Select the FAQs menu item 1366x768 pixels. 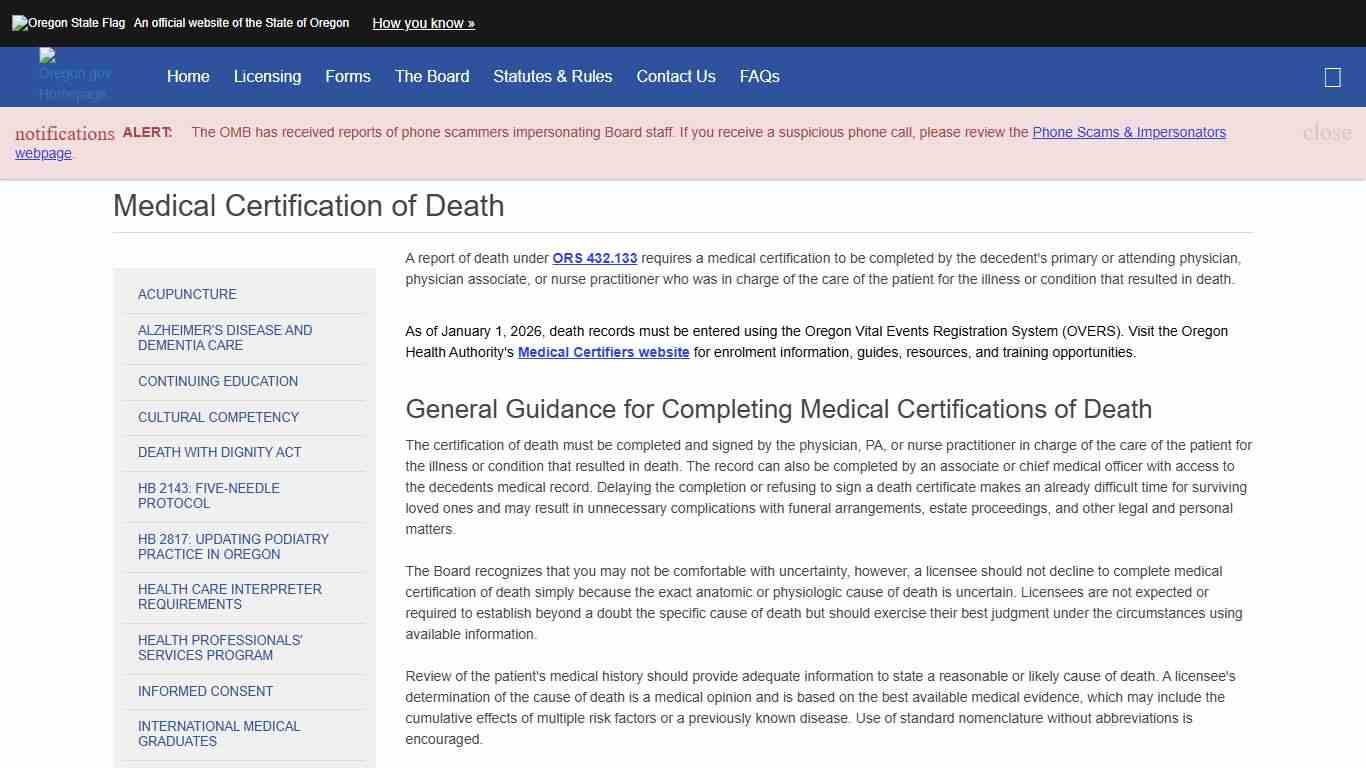(x=759, y=76)
